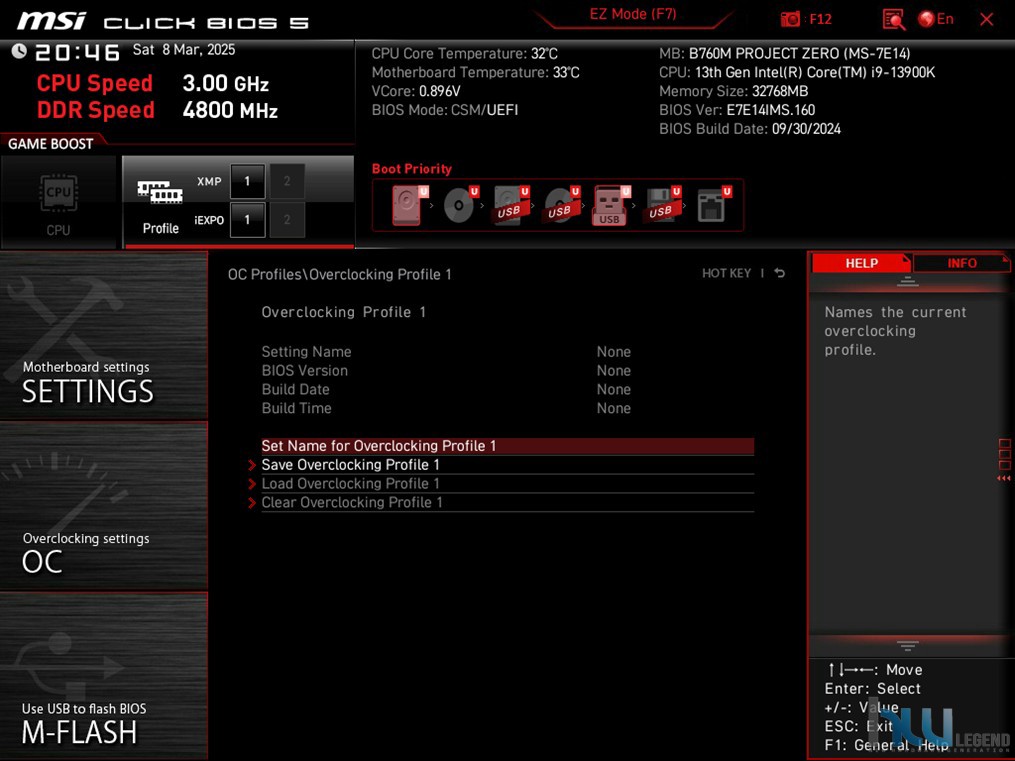Click the help panel top scroll handle
The height and width of the screenshot is (761, 1015).
coord(908,281)
